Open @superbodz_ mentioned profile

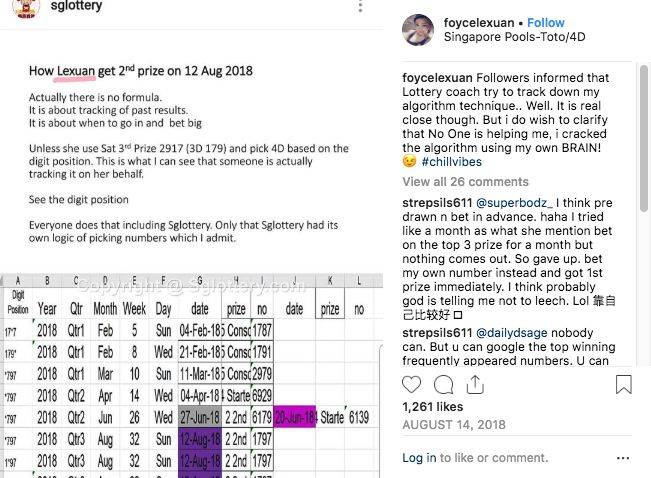[x=511, y=203]
